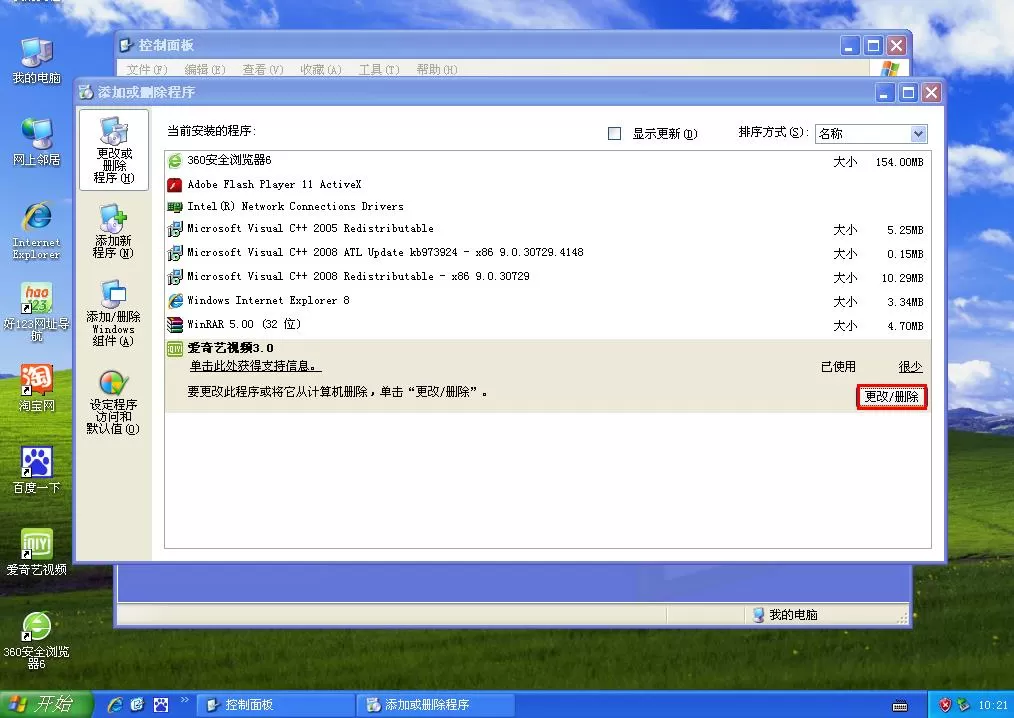Click the 很少 usage link
Screen dimensions: 1014x718
[x=911, y=367]
